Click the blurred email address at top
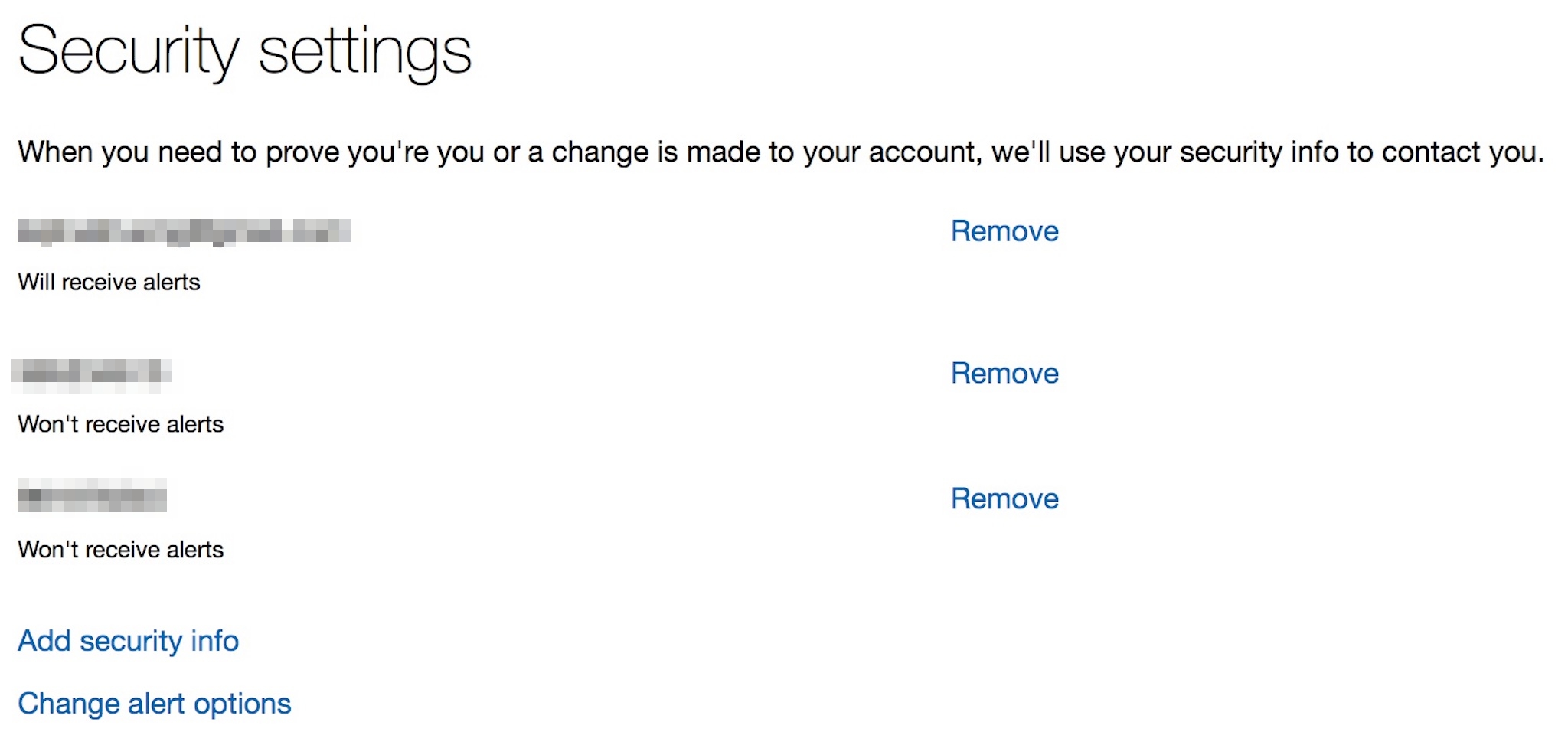This screenshot has width=1568, height=745. 184,231
